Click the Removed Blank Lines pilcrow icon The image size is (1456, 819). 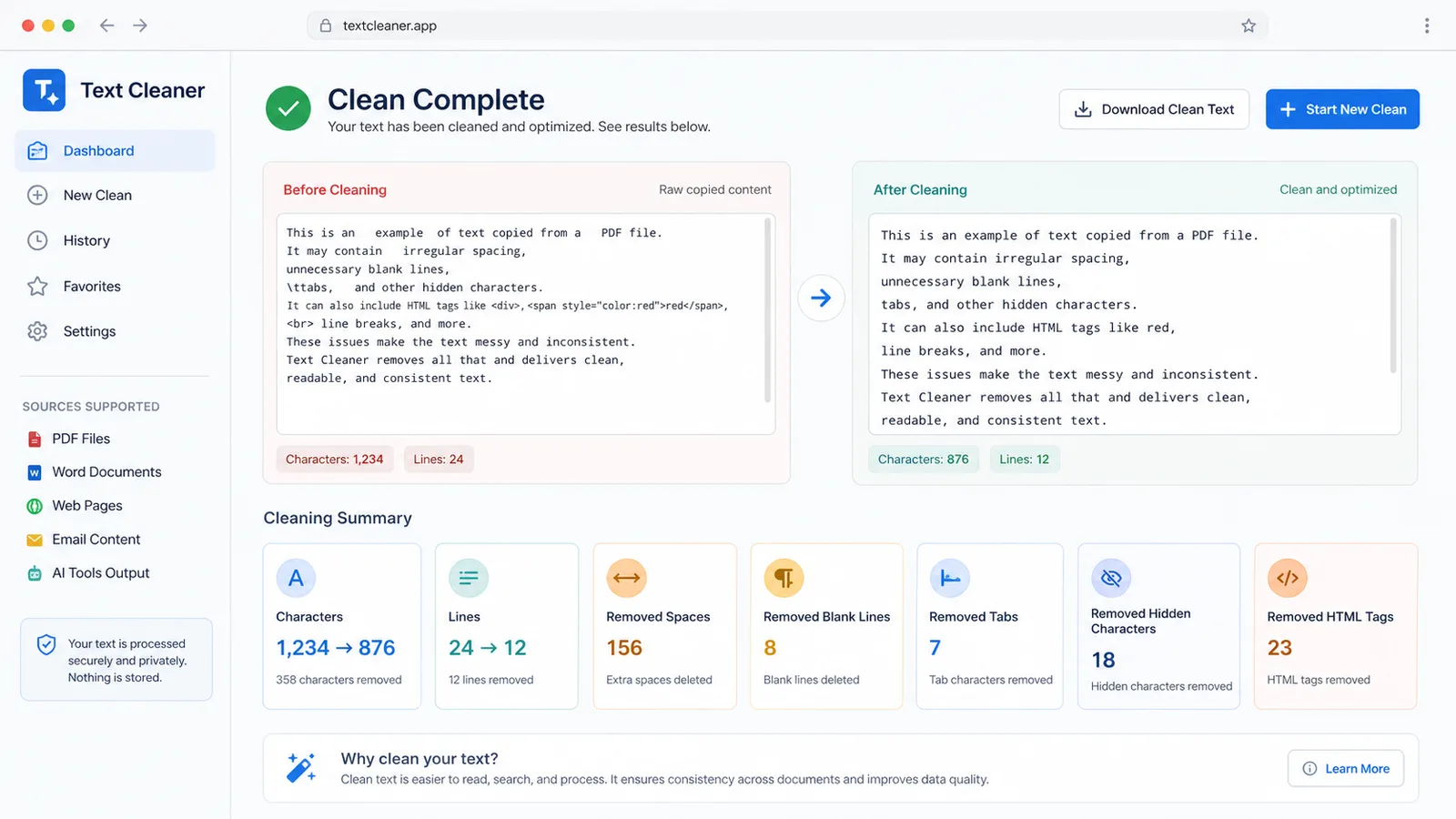[x=784, y=578]
